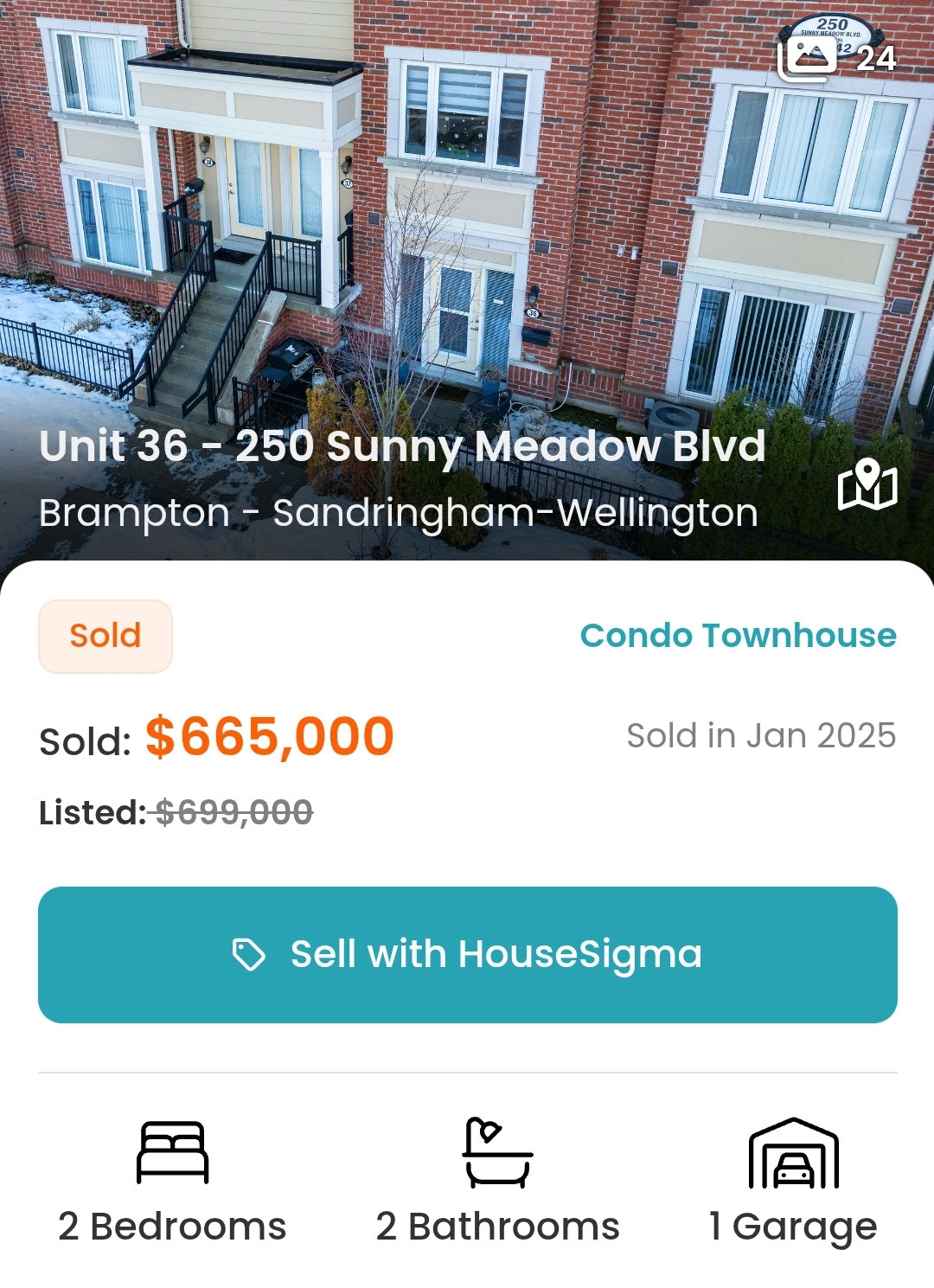The image size is (934, 1288).
Task: Open the Condo Townhouse link
Action: pyautogui.click(x=738, y=635)
